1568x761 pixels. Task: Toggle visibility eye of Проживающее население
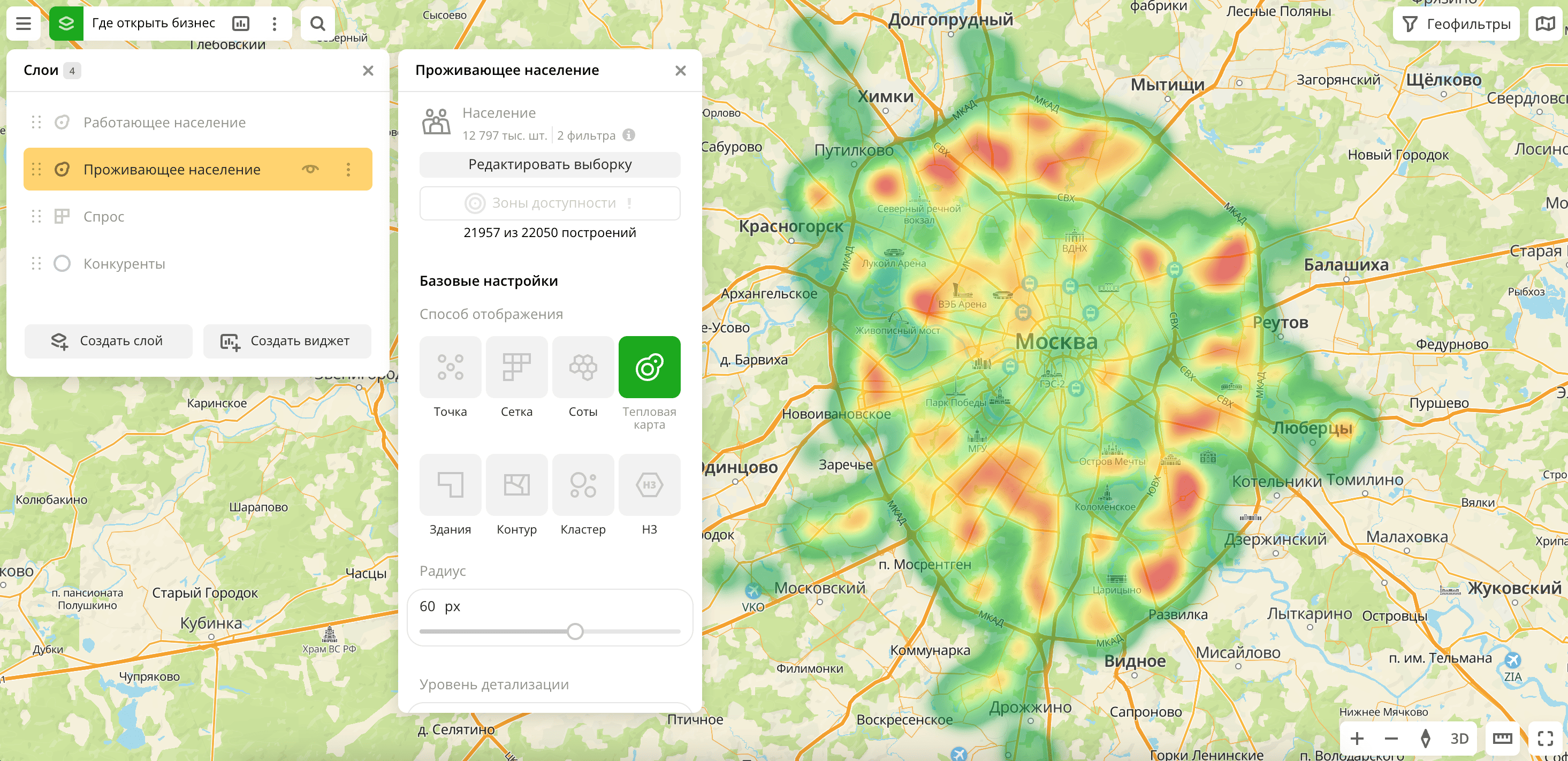point(310,169)
